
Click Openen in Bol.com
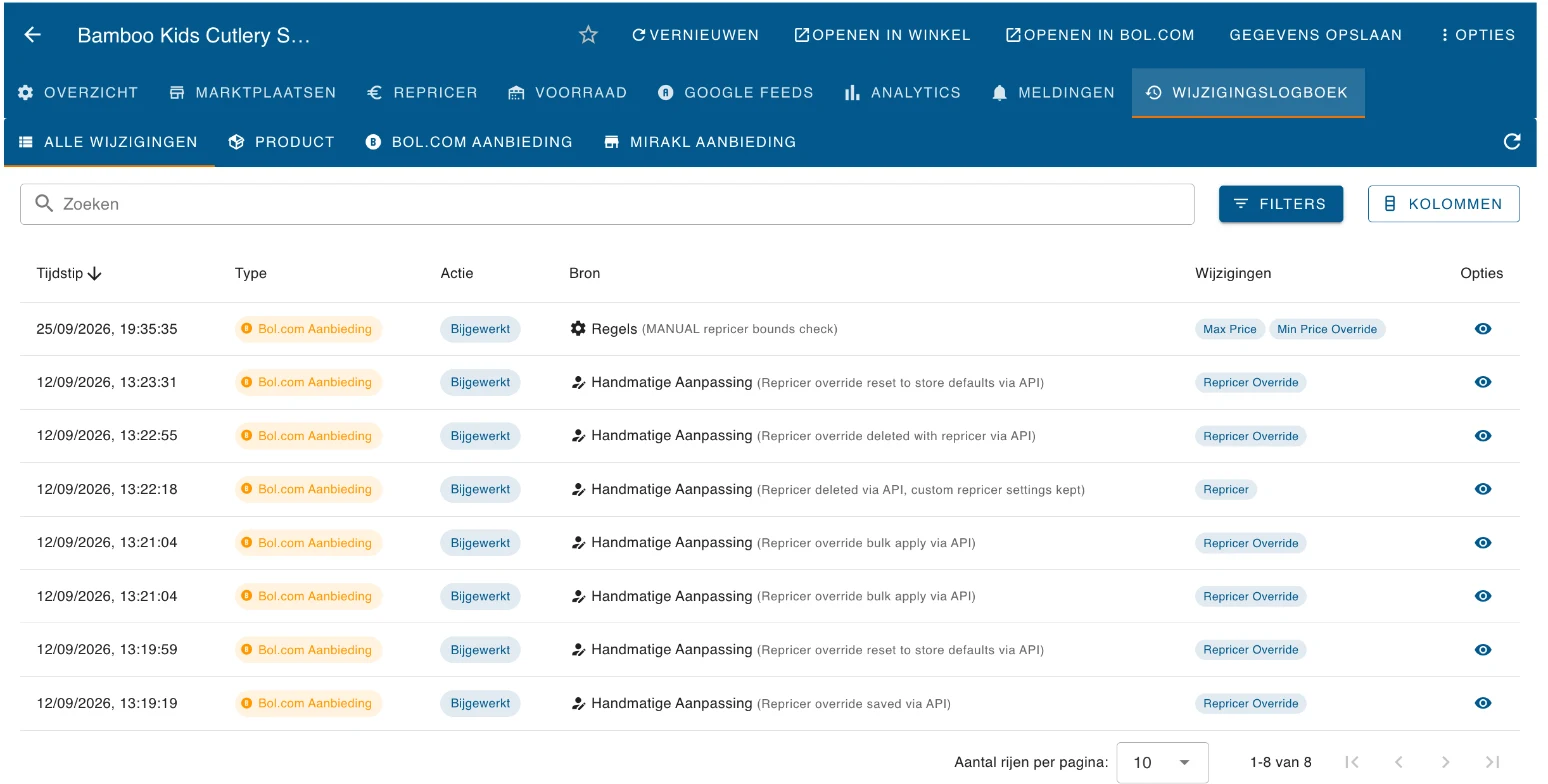point(1100,35)
